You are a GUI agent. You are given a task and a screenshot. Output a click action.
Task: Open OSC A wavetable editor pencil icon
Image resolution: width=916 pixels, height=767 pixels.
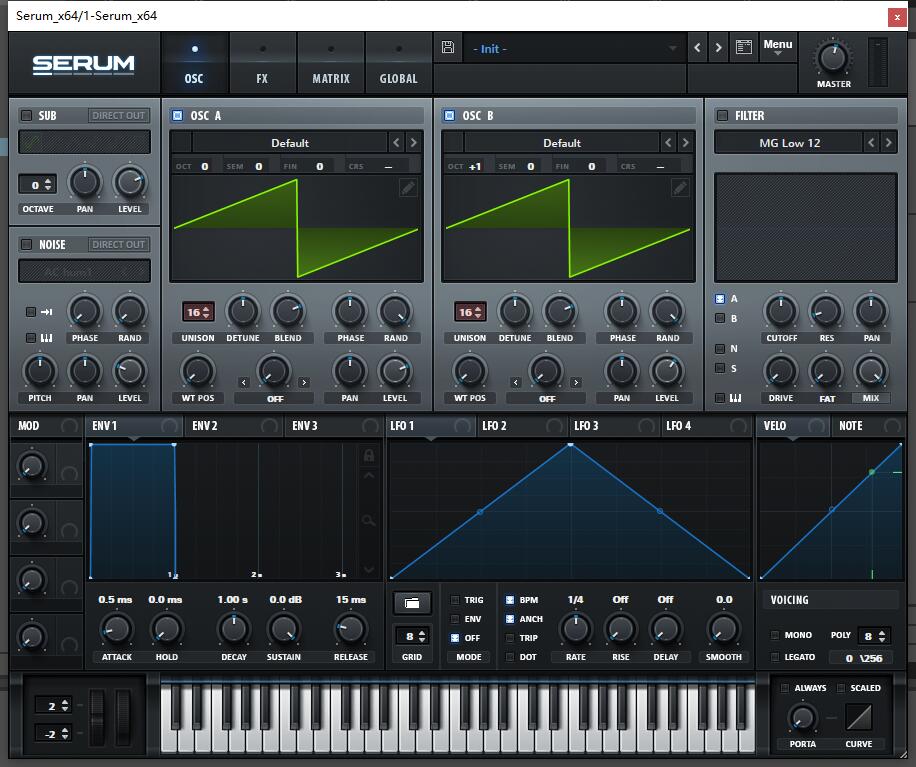[x=408, y=188]
